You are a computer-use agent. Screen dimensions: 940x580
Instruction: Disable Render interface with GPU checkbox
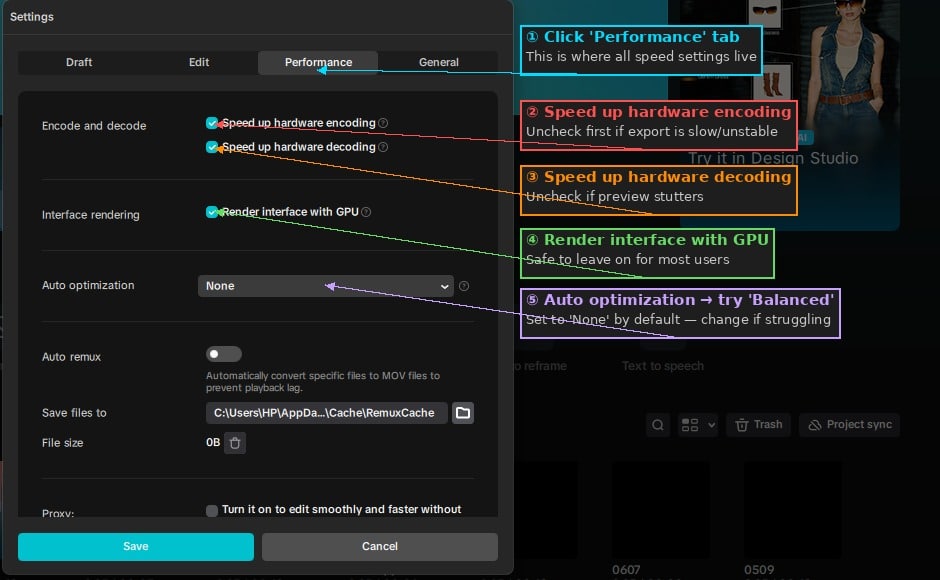[212, 212]
